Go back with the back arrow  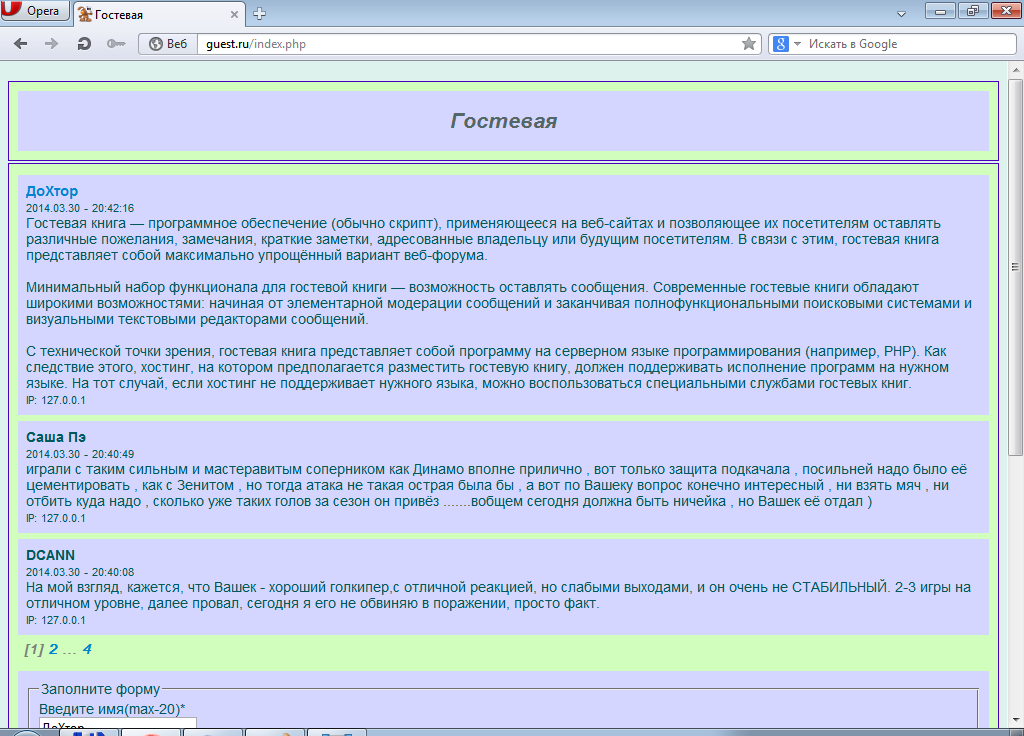click(21, 44)
